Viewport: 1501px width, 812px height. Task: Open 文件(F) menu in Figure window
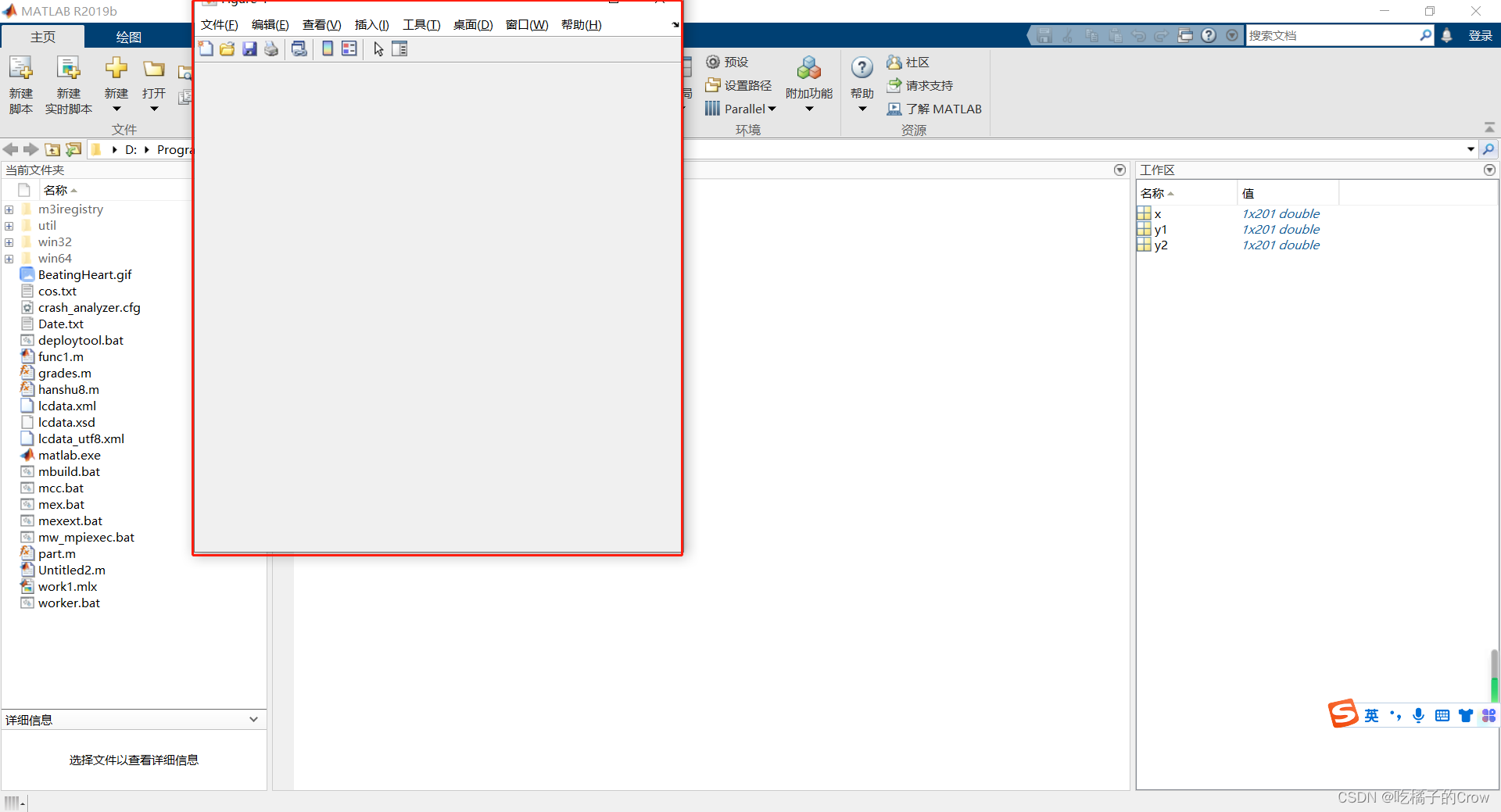220,25
